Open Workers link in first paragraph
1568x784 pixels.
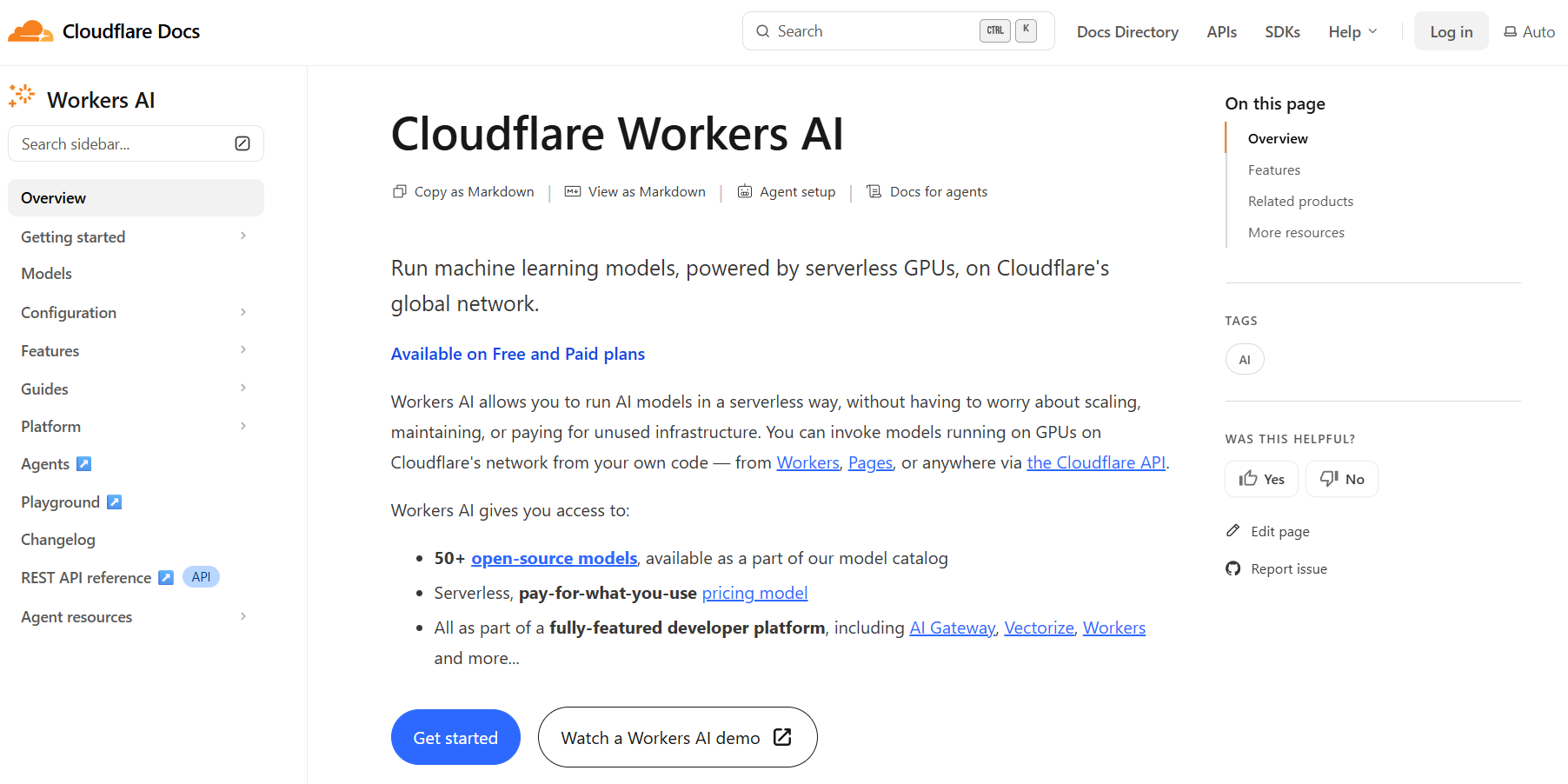pyautogui.click(x=807, y=462)
